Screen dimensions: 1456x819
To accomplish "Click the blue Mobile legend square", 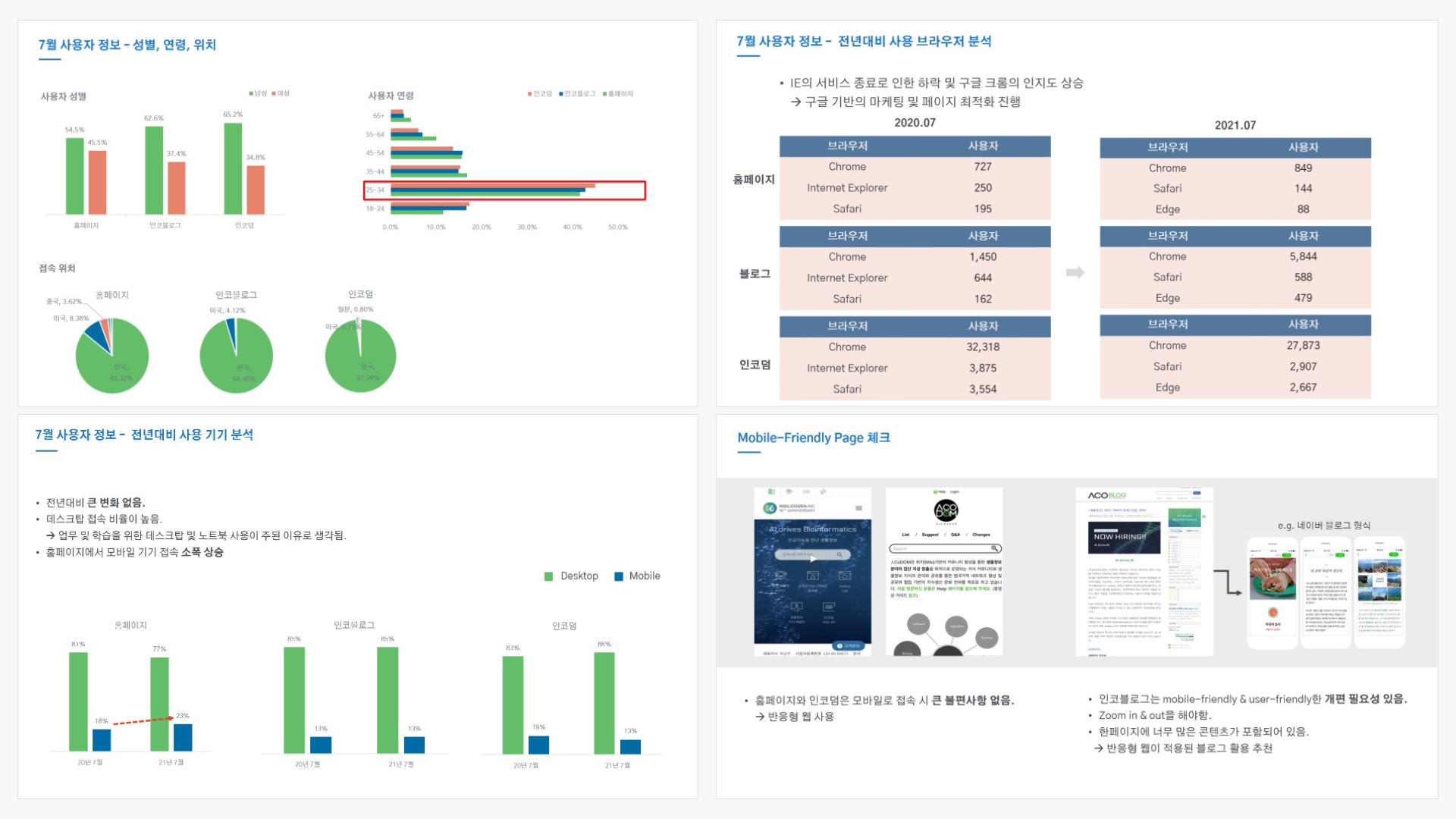I will point(618,576).
